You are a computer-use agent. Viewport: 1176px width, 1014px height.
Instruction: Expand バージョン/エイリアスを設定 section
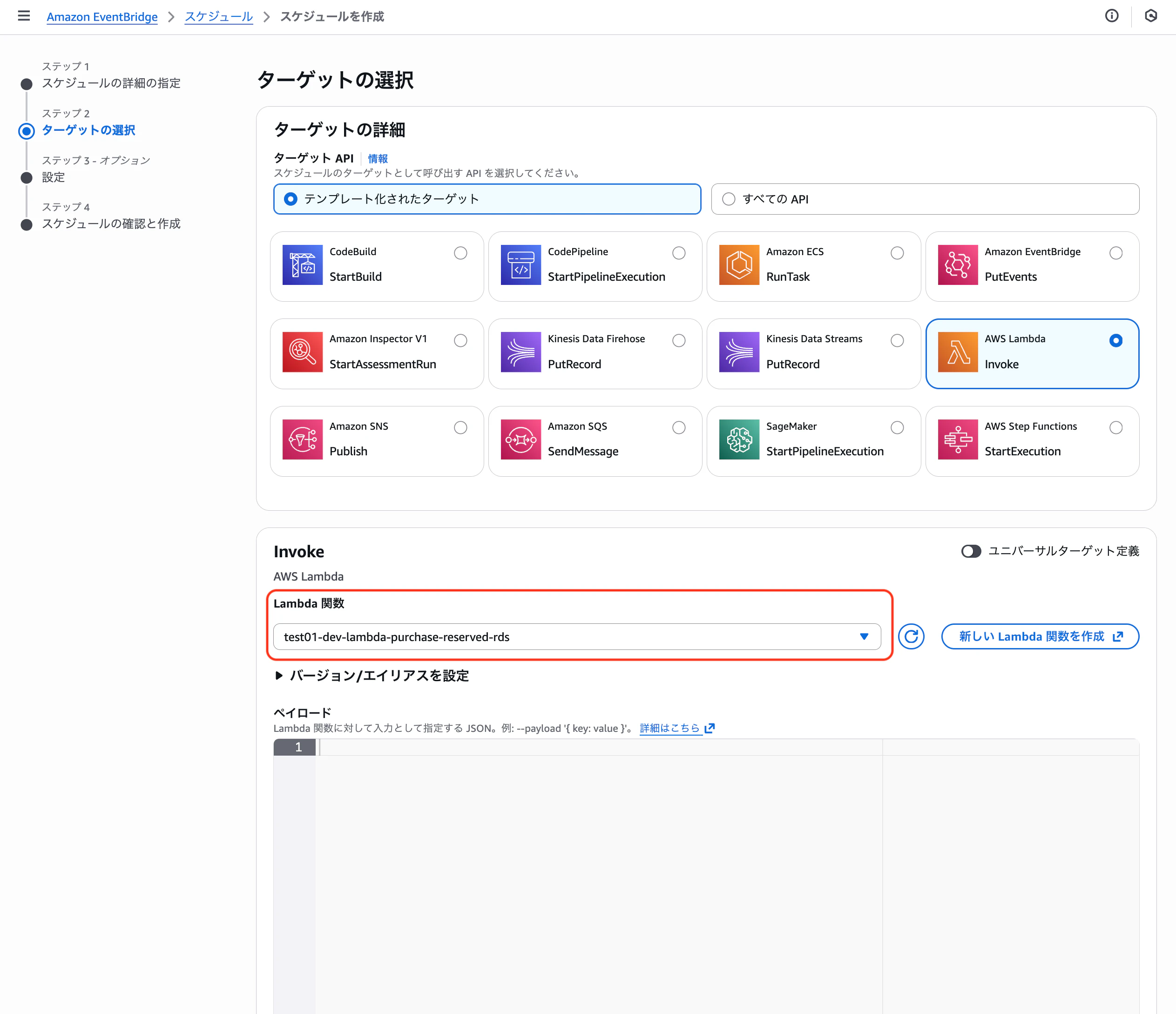pos(372,675)
